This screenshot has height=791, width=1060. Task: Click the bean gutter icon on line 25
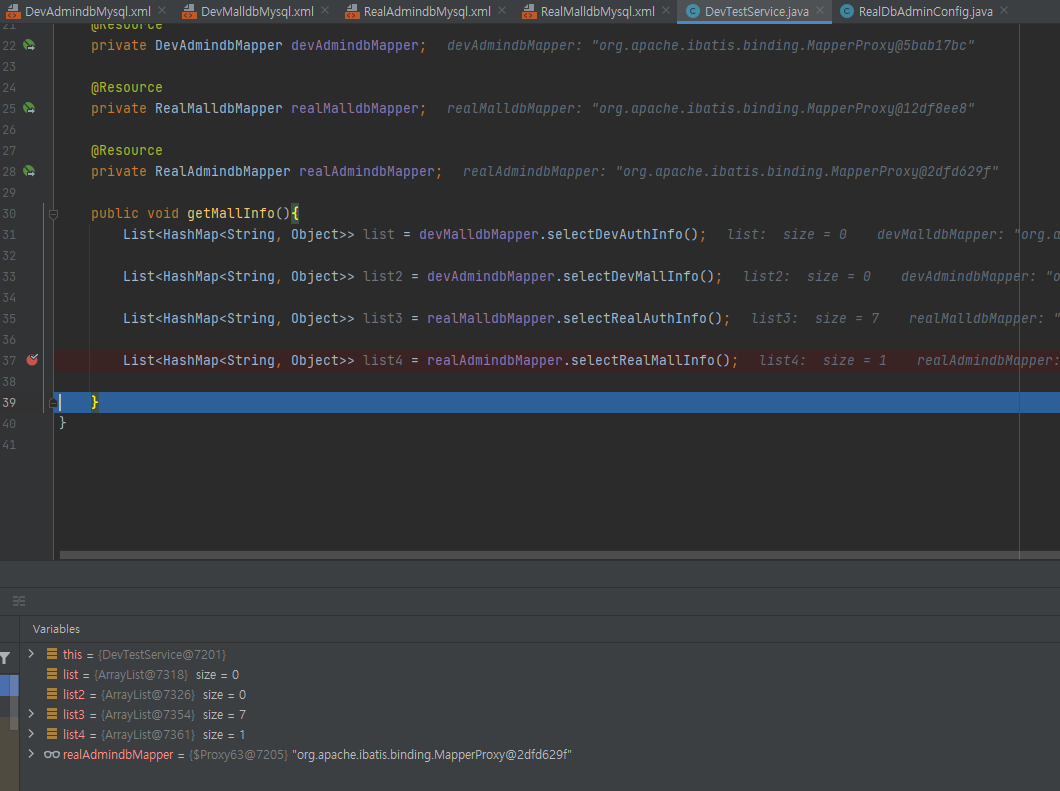click(x=29, y=108)
